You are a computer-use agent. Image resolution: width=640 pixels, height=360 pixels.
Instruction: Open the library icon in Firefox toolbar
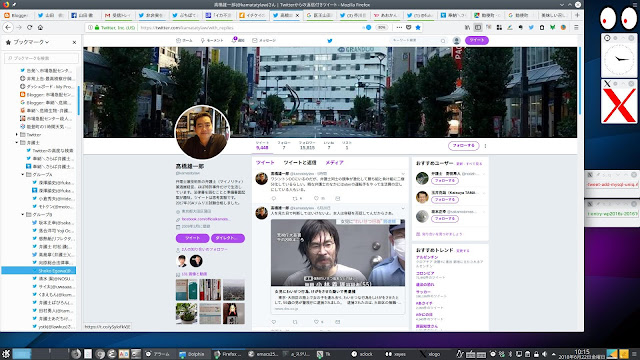click(x=467, y=27)
